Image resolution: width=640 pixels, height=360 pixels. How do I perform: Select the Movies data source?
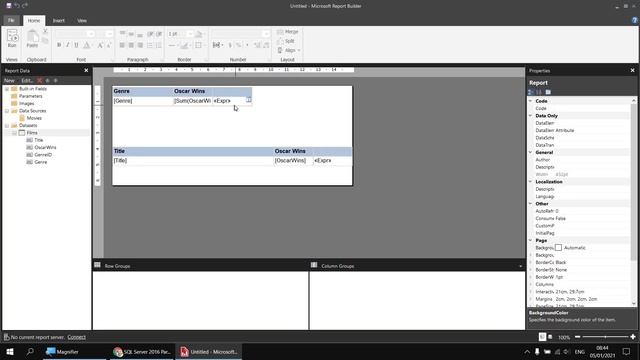tap(34, 118)
